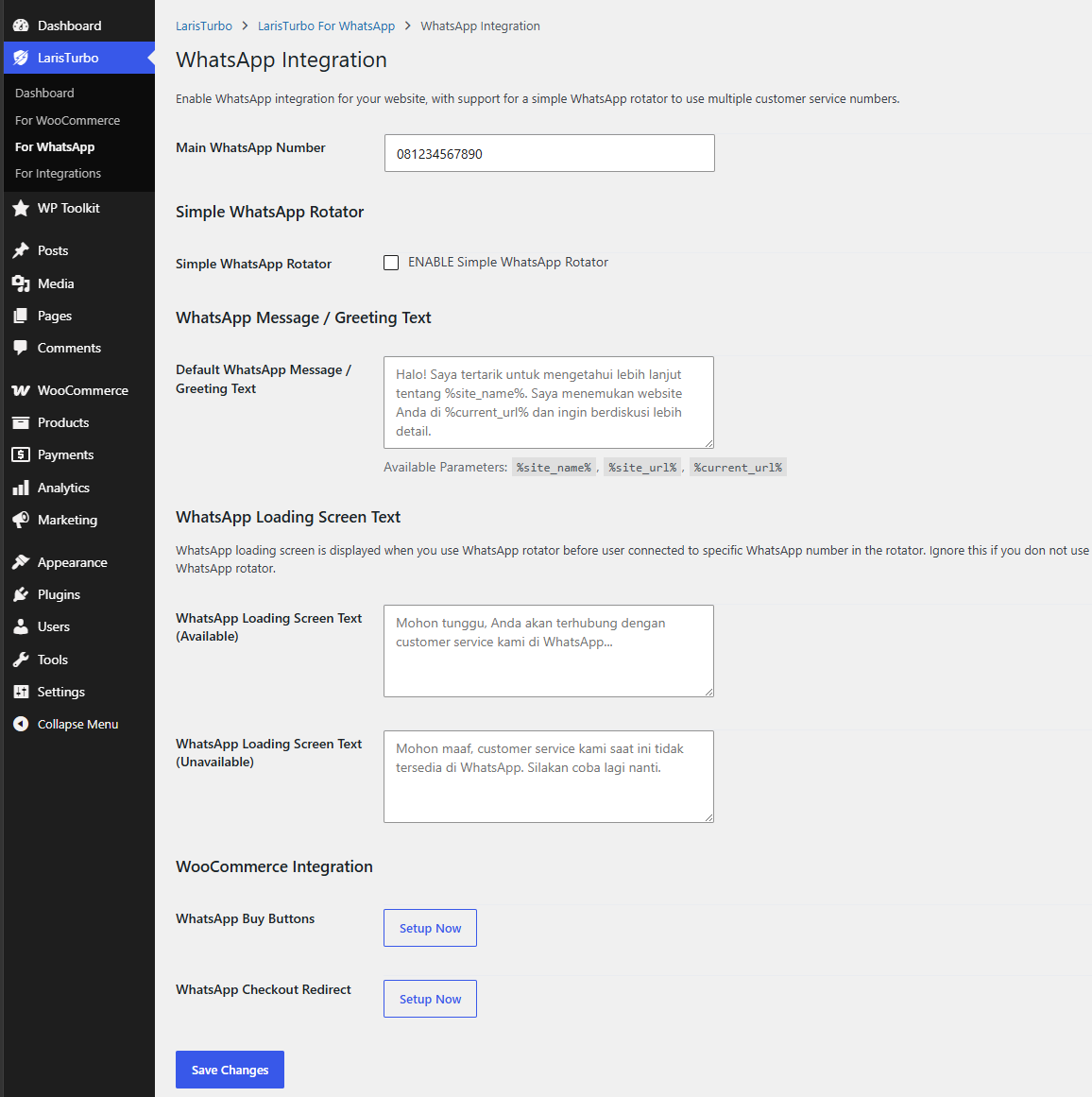Focus Loading Screen Text (Unavailable) textarea
Screen dimensions: 1092x1097
click(x=549, y=777)
